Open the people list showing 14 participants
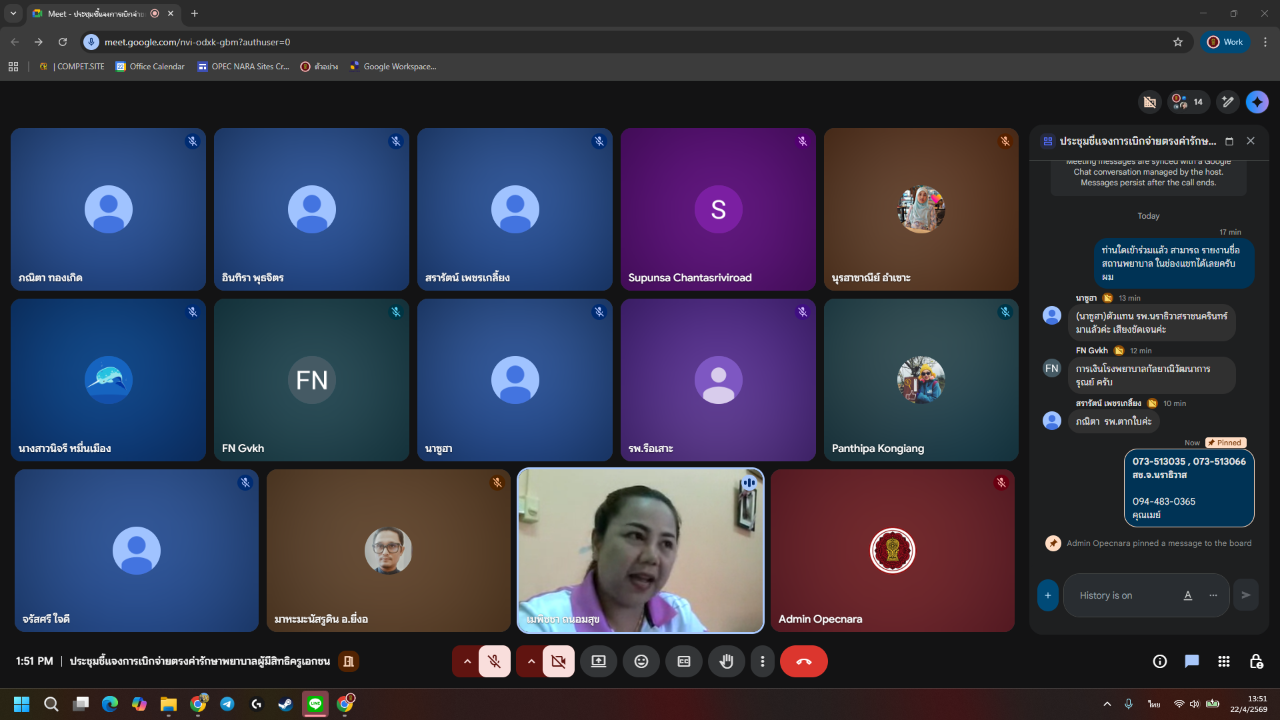Screen dimensions: 1280x720 pos(1187,102)
